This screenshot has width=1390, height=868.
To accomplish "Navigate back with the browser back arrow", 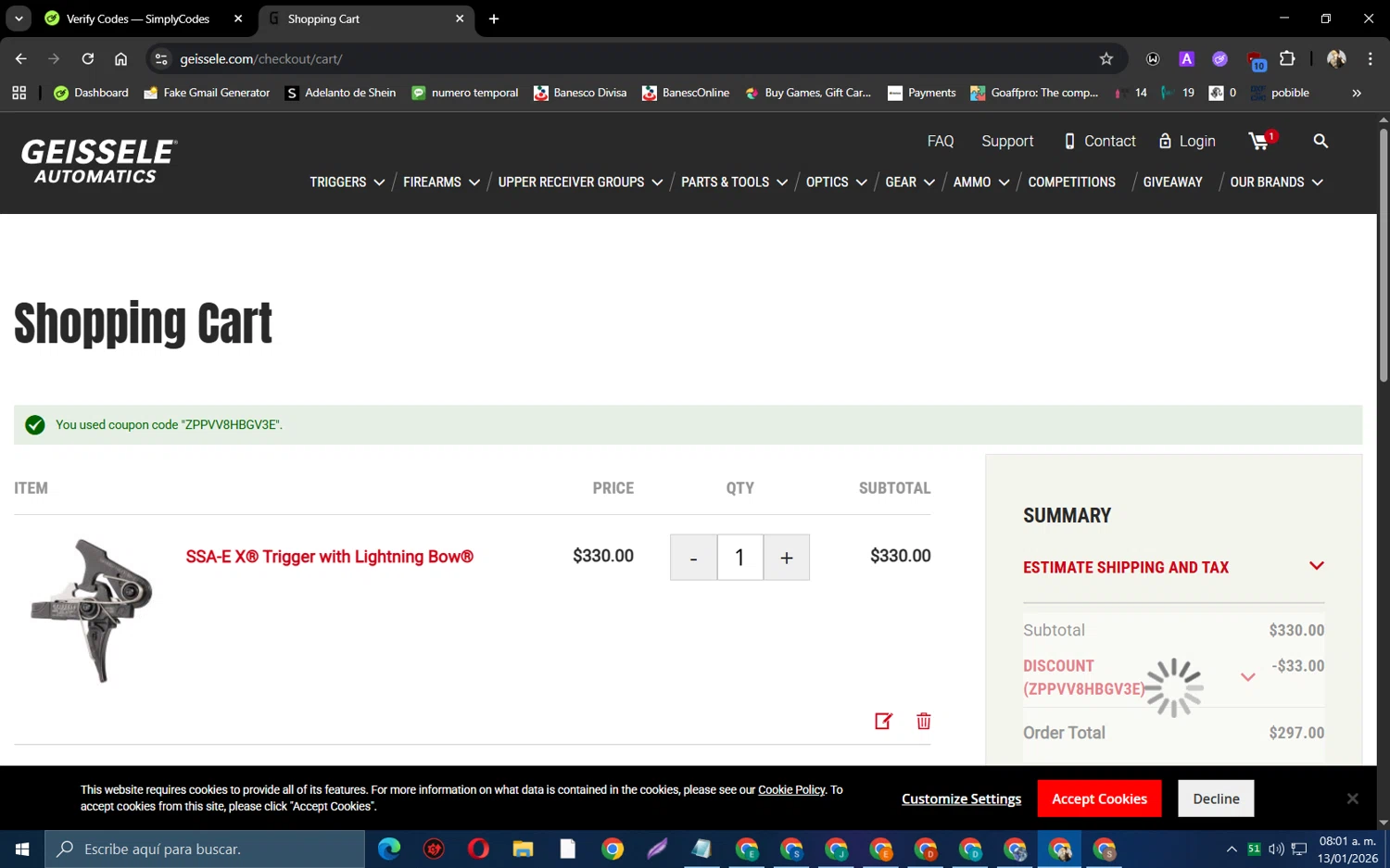I will click(20, 58).
